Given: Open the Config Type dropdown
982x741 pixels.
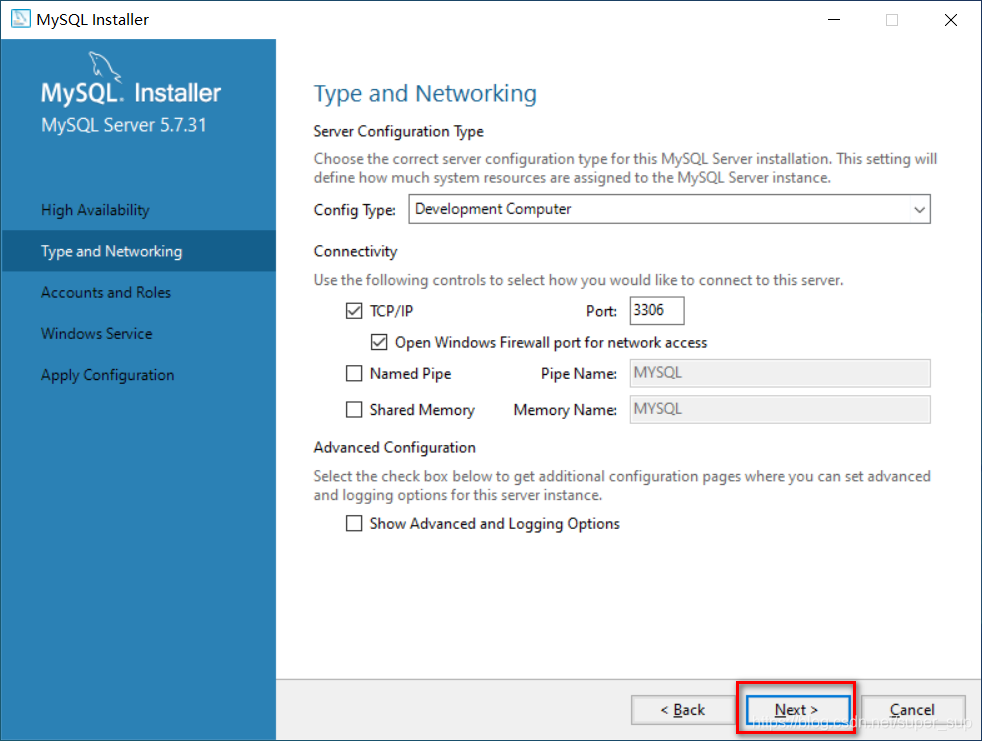Looking at the screenshot, I should tap(669, 209).
